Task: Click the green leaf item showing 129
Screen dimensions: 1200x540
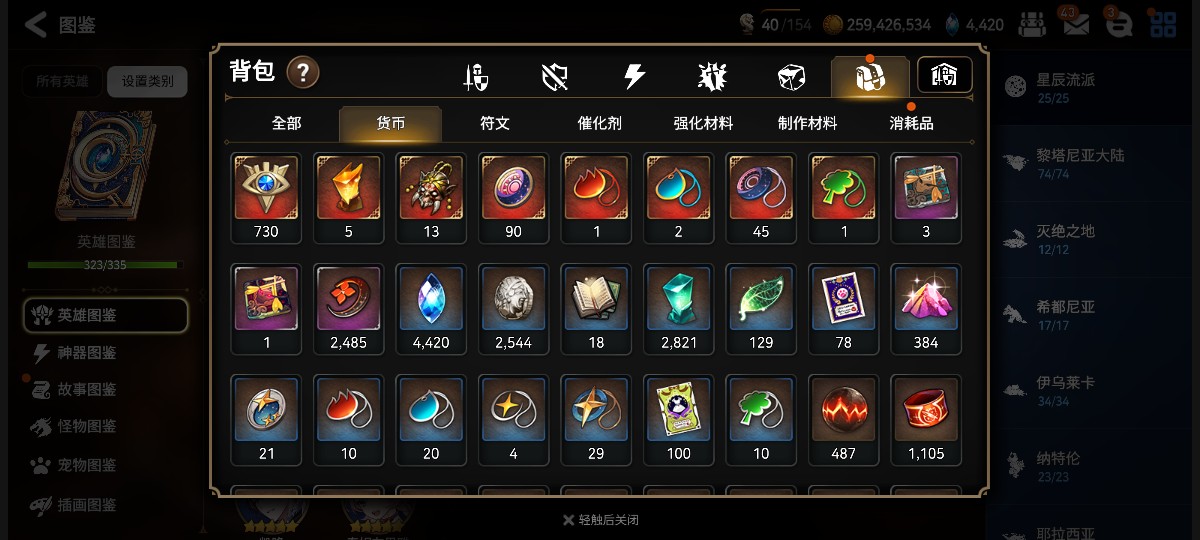Action: point(761,308)
